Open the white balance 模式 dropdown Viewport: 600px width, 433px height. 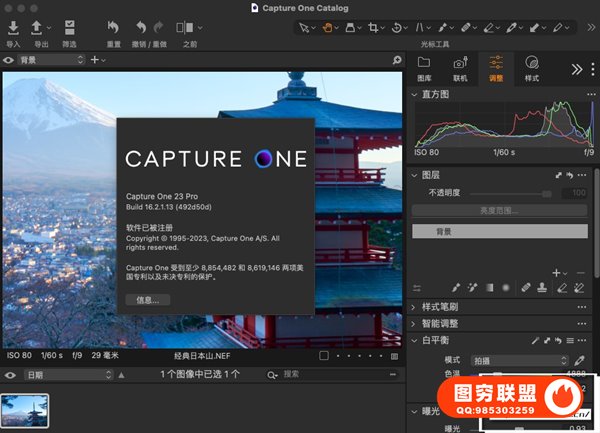point(520,360)
